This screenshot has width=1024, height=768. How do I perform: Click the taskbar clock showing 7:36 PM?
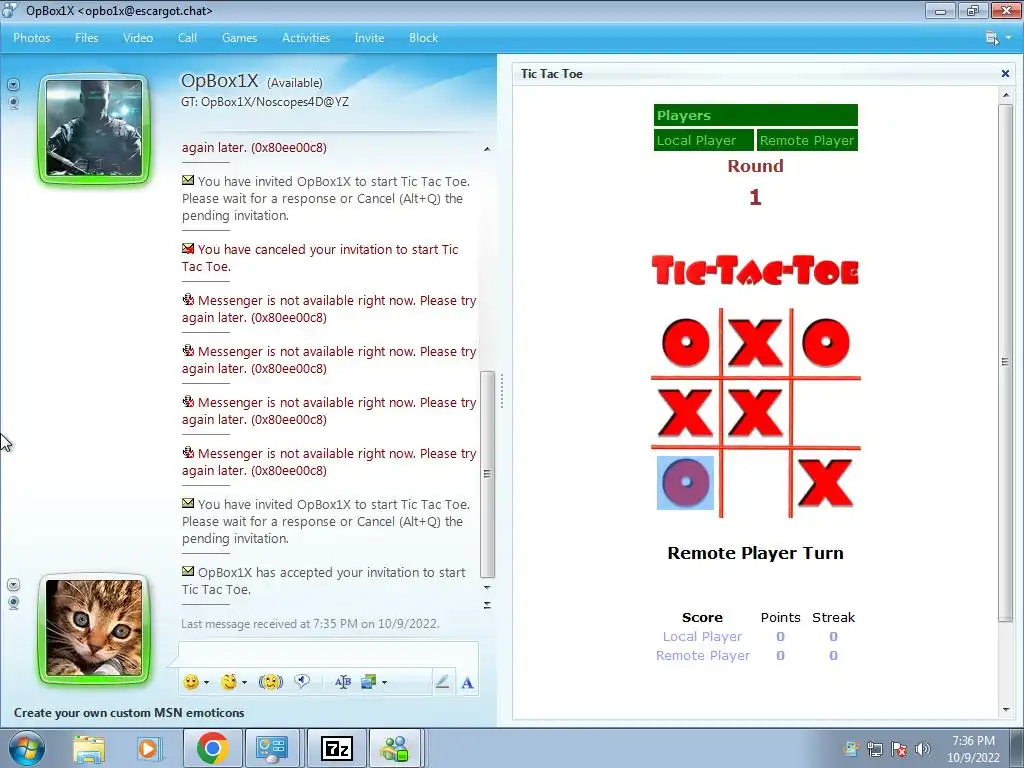[x=973, y=749]
